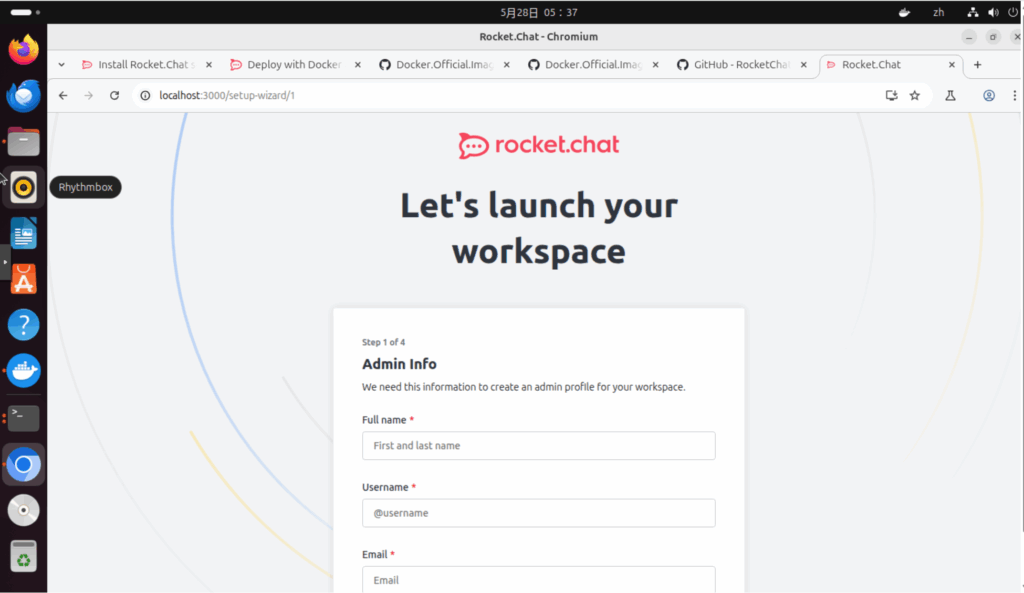
Task: Open the network status indicator
Action: (973, 12)
